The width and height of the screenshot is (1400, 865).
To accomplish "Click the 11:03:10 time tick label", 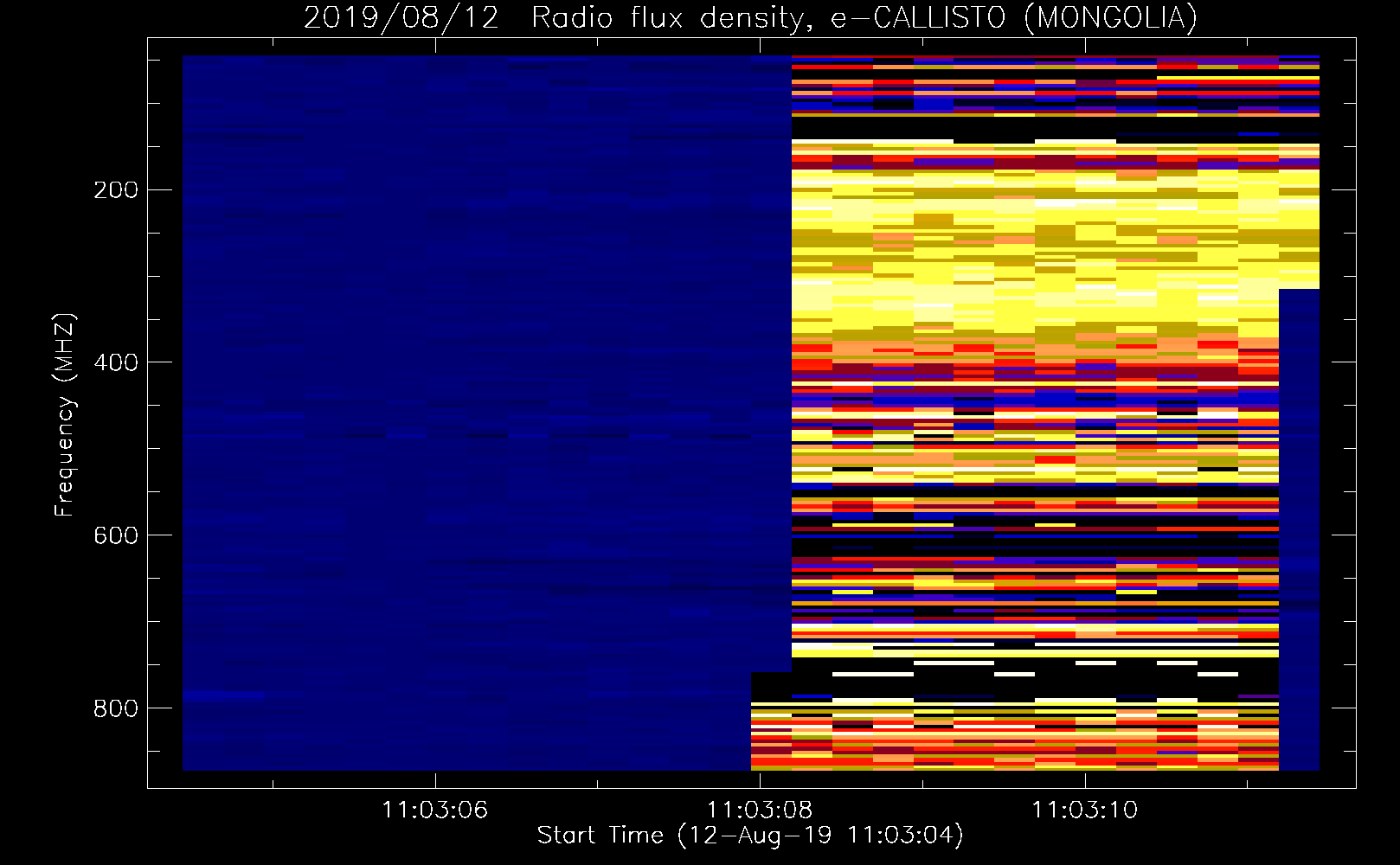I will click(1085, 810).
